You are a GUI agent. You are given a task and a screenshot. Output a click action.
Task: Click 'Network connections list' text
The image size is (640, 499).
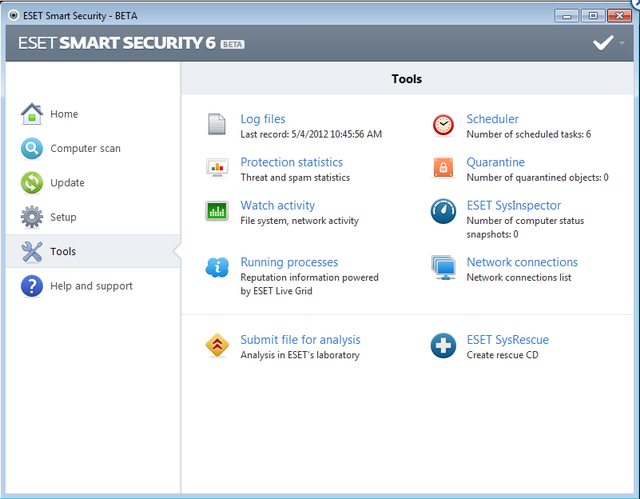(519, 277)
